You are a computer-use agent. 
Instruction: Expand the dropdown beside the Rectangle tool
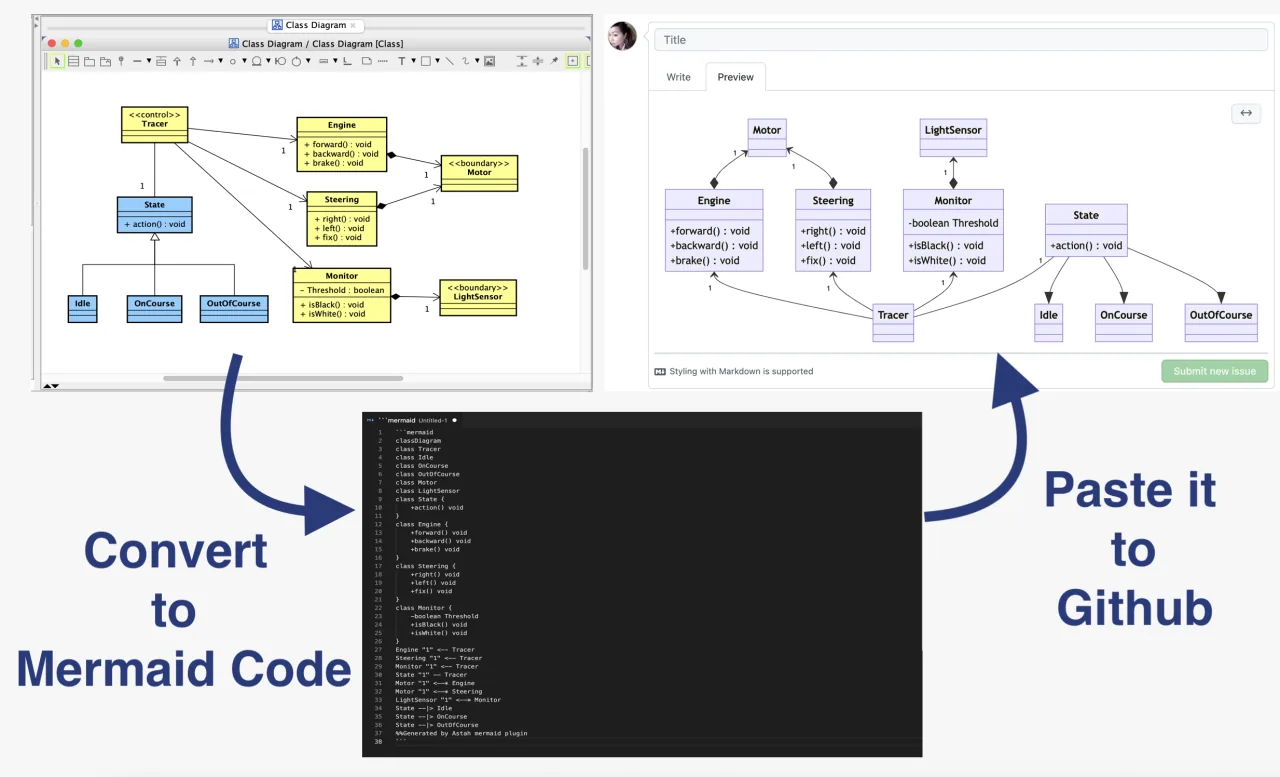coord(436,61)
